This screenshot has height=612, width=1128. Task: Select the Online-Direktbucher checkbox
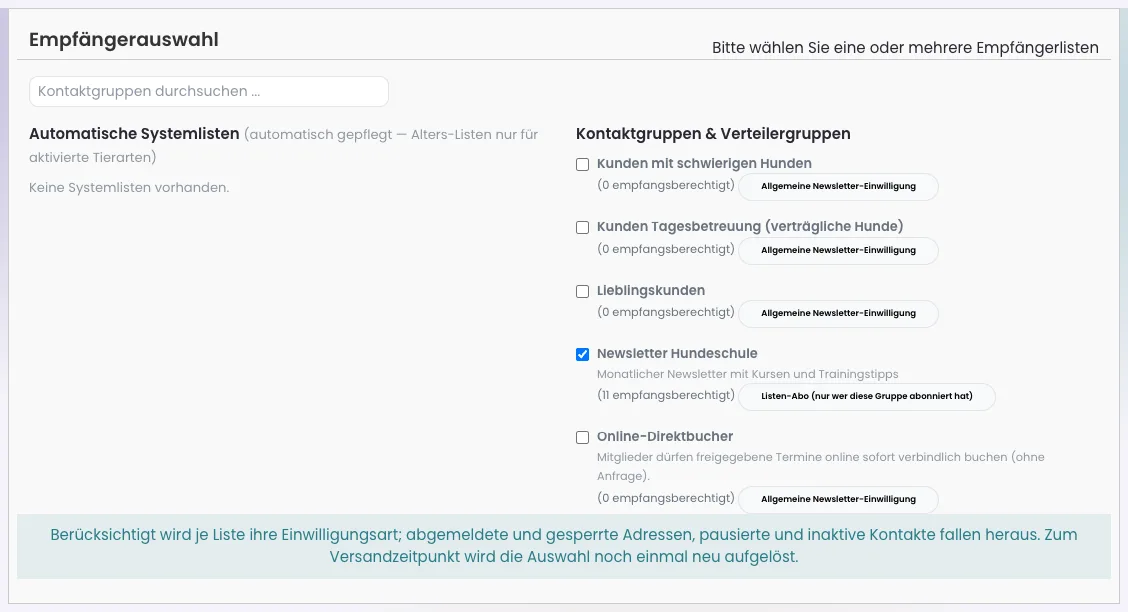(583, 437)
